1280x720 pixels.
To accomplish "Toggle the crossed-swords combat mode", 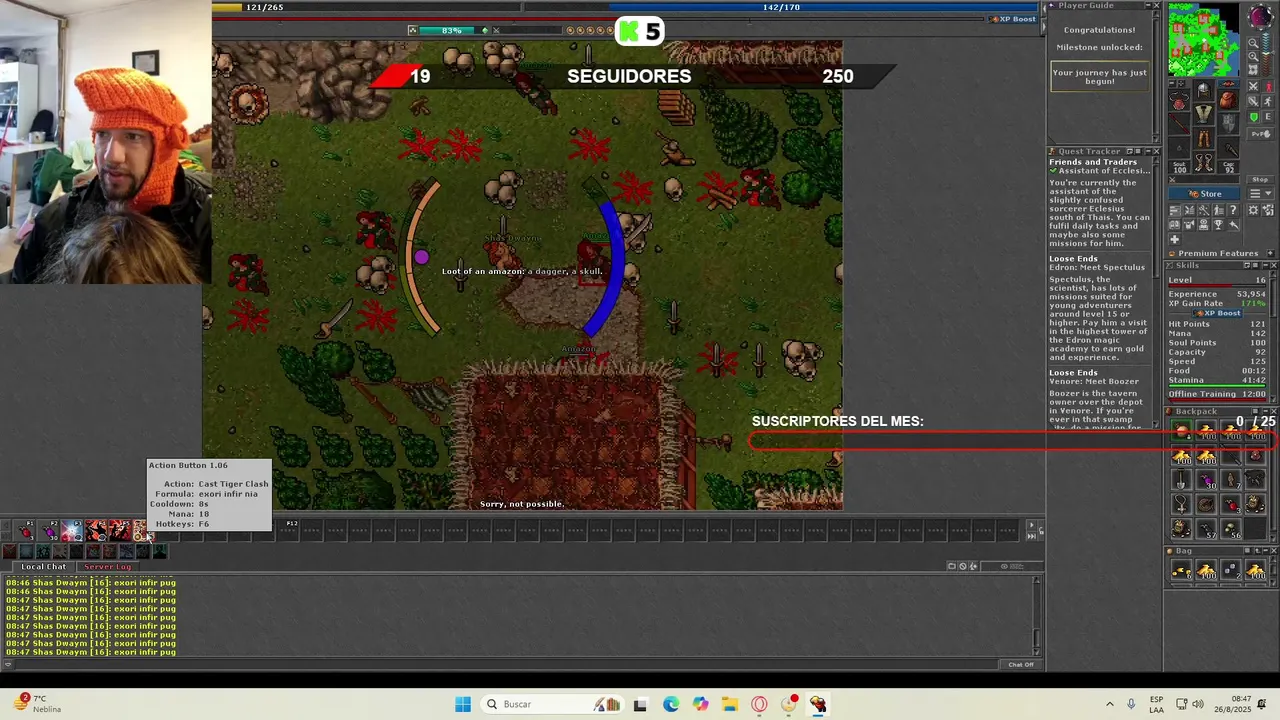I will (x=1253, y=86).
